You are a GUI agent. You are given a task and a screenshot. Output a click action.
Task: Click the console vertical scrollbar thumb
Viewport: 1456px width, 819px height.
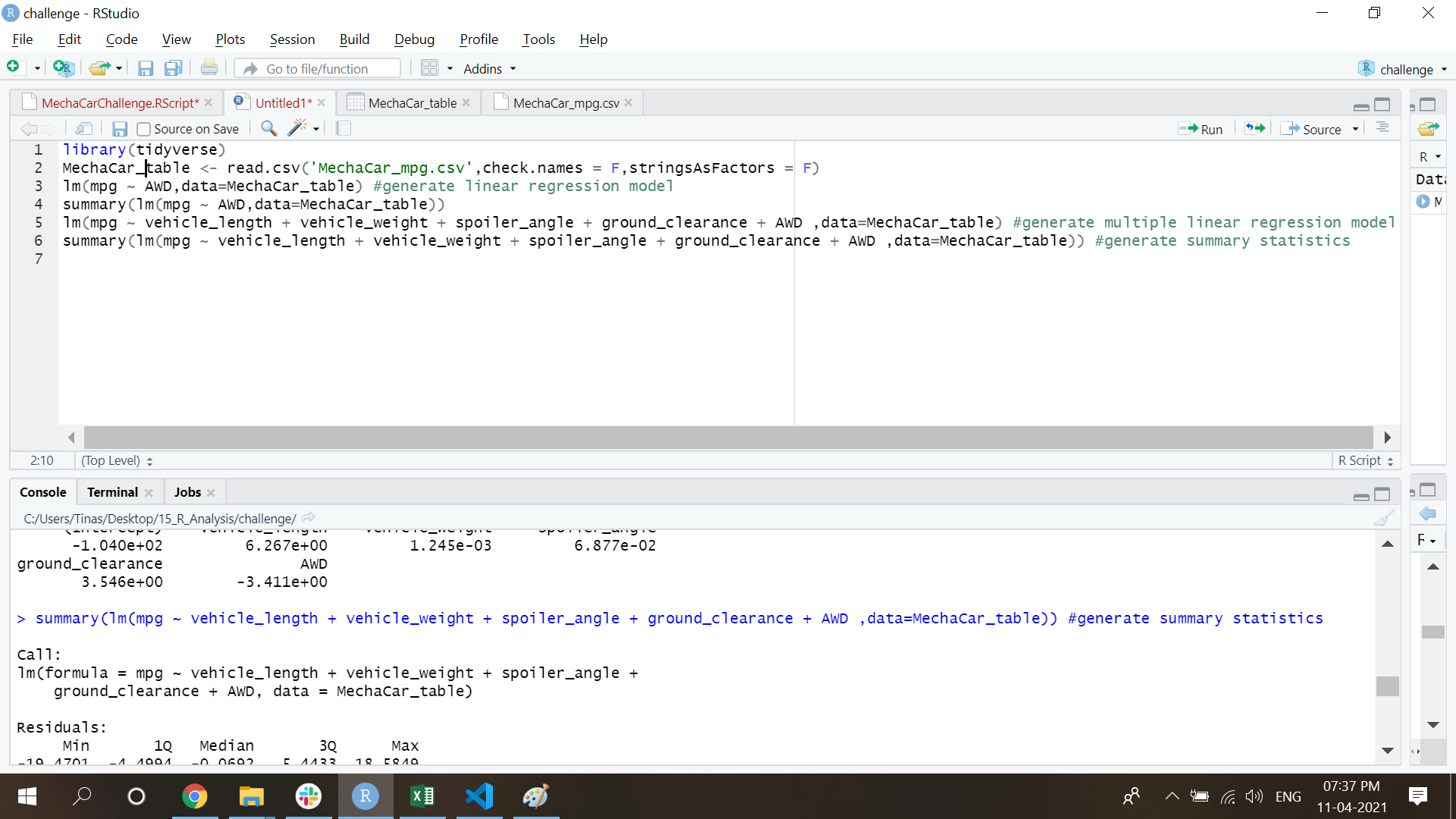pos(1387,686)
